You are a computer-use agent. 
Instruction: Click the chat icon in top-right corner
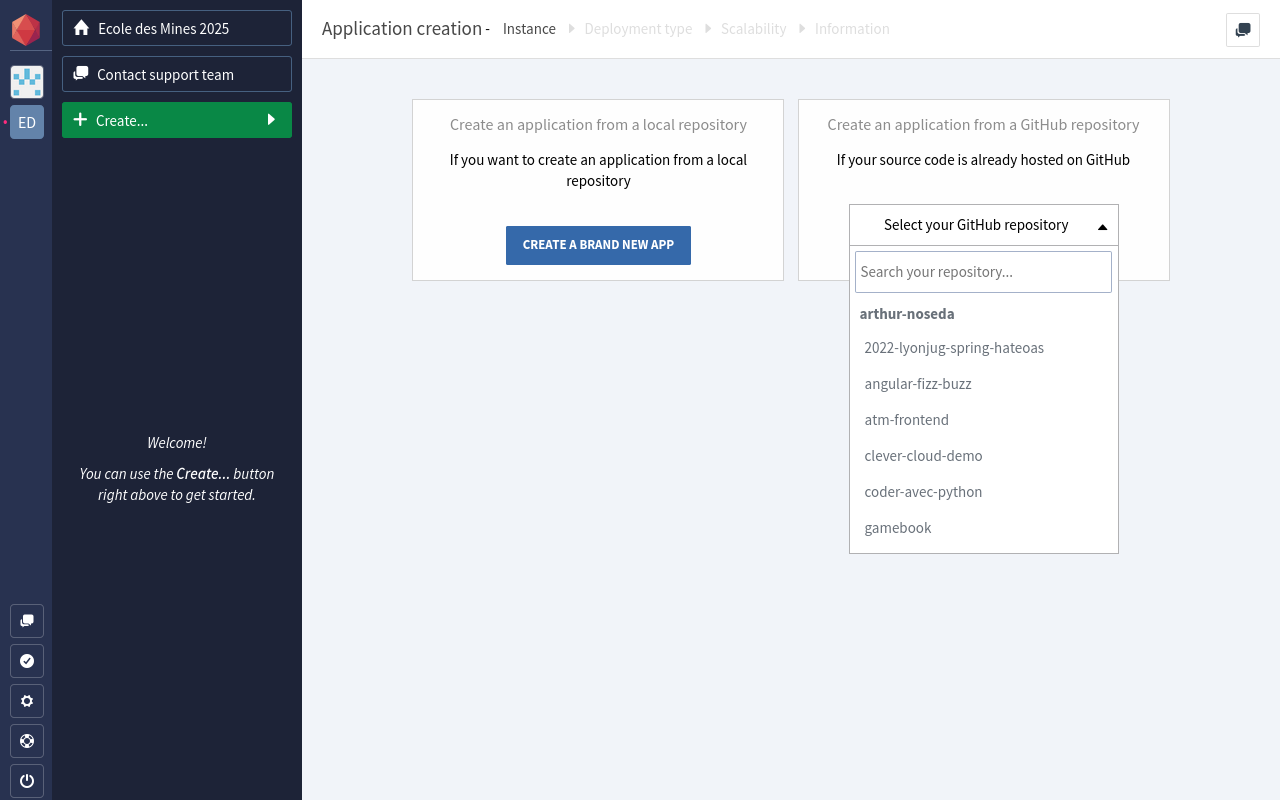coord(1242,30)
